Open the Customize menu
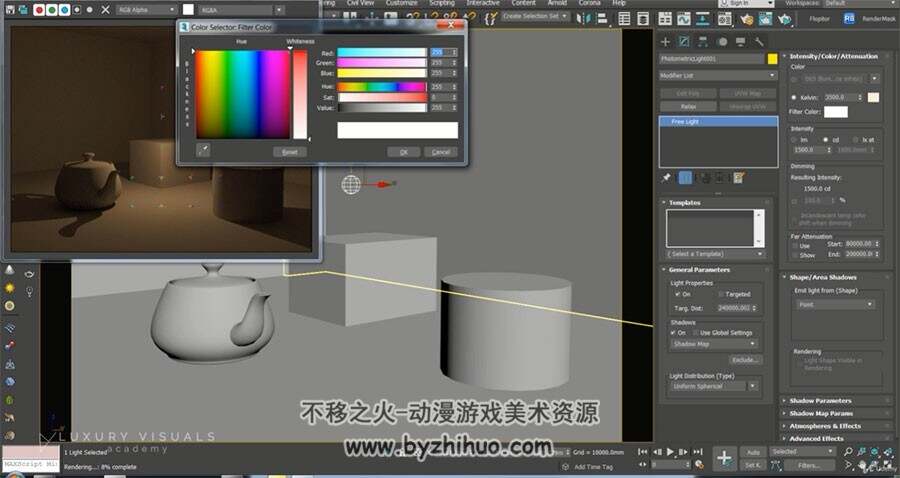The height and width of the screenshot is (478, 900). (401, 3)
